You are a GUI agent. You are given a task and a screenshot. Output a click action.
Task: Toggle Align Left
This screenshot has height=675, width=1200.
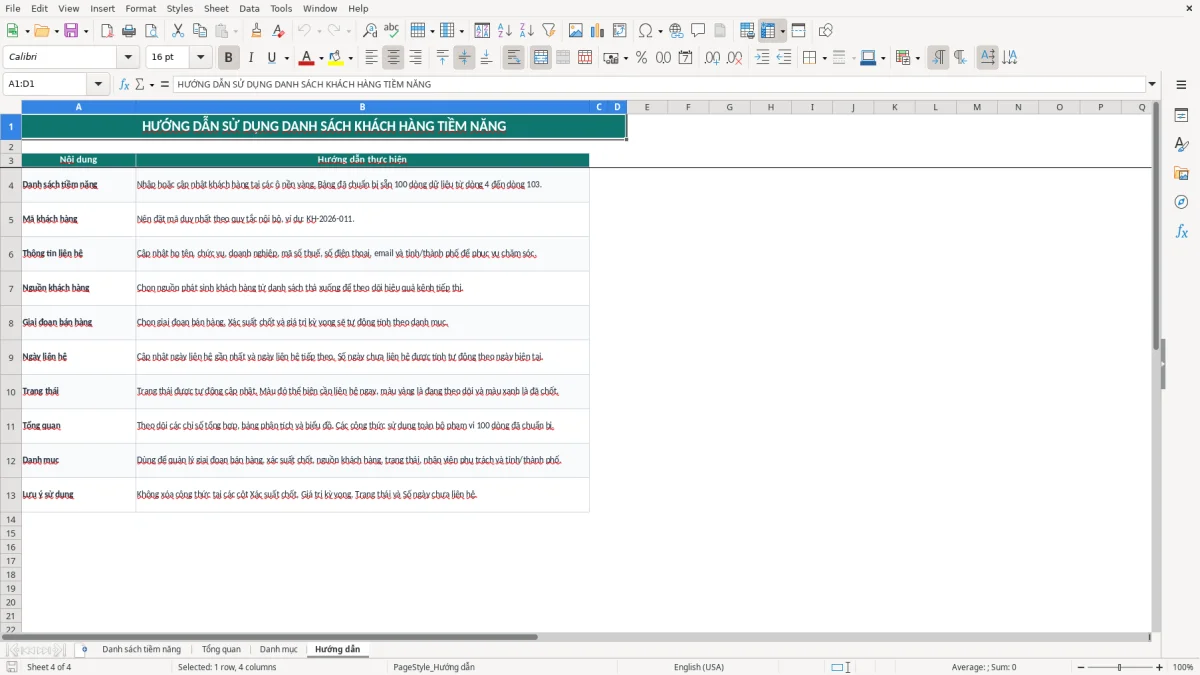(x=371, y=58)
